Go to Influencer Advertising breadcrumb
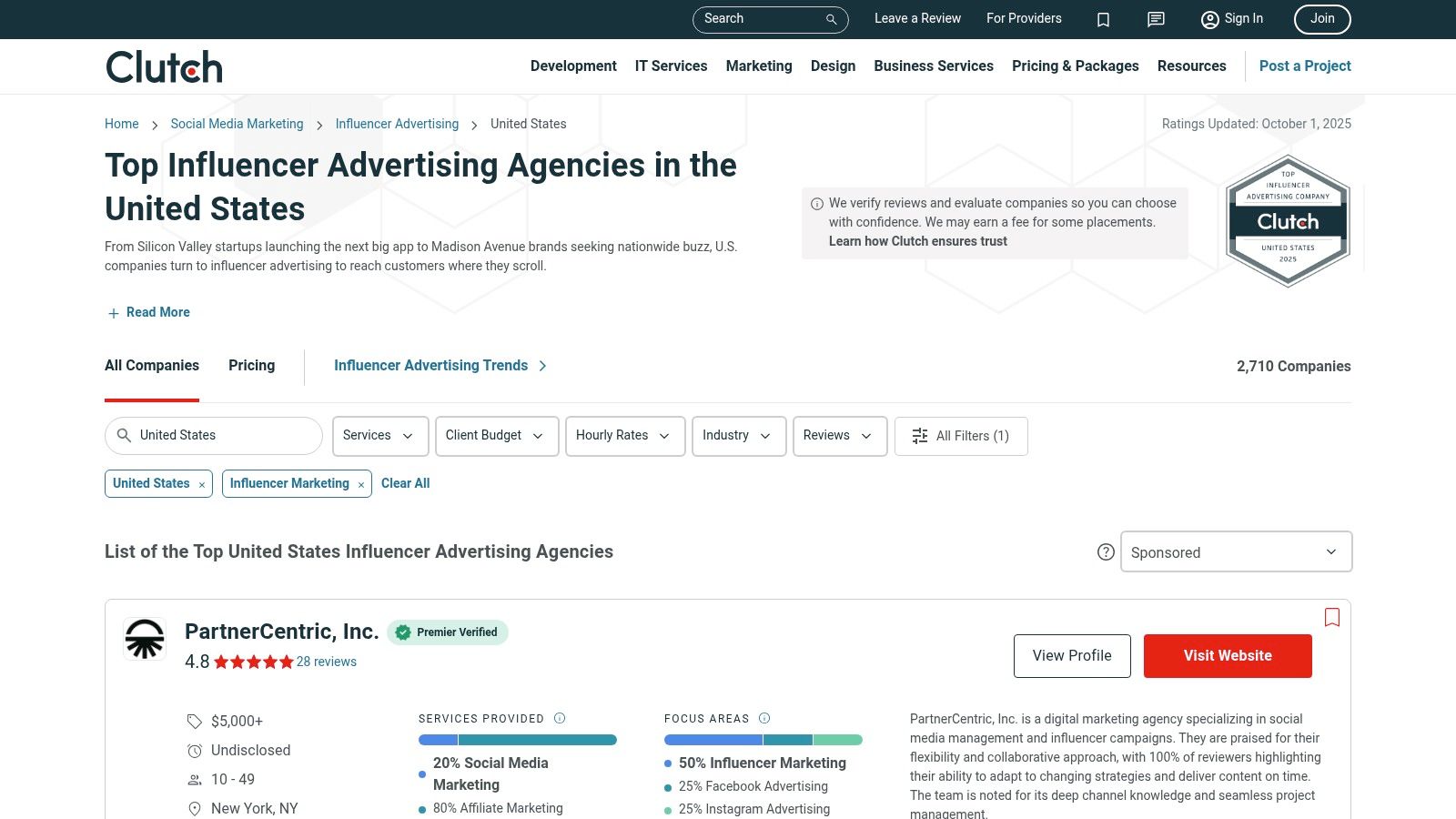The height and width of the screenshot is (819, 1456). coord(397,124)
